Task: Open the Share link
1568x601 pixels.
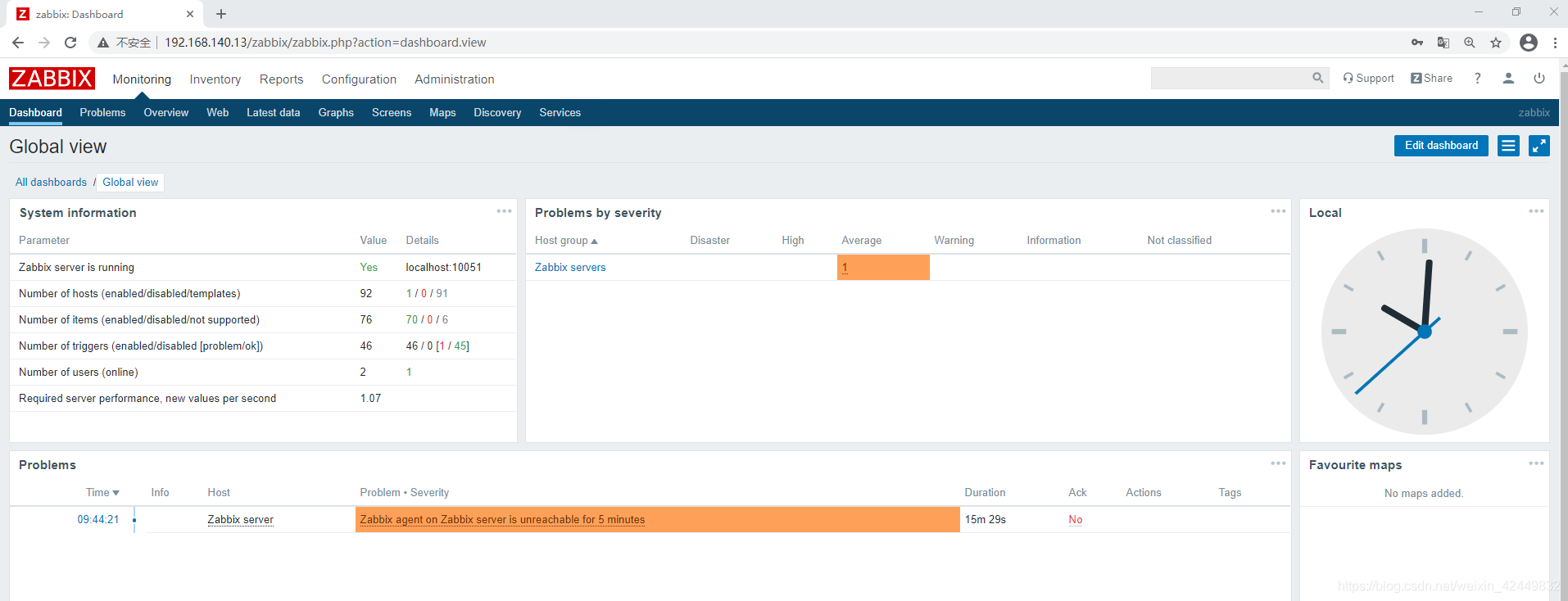Action: click(x=1431, y=79)
